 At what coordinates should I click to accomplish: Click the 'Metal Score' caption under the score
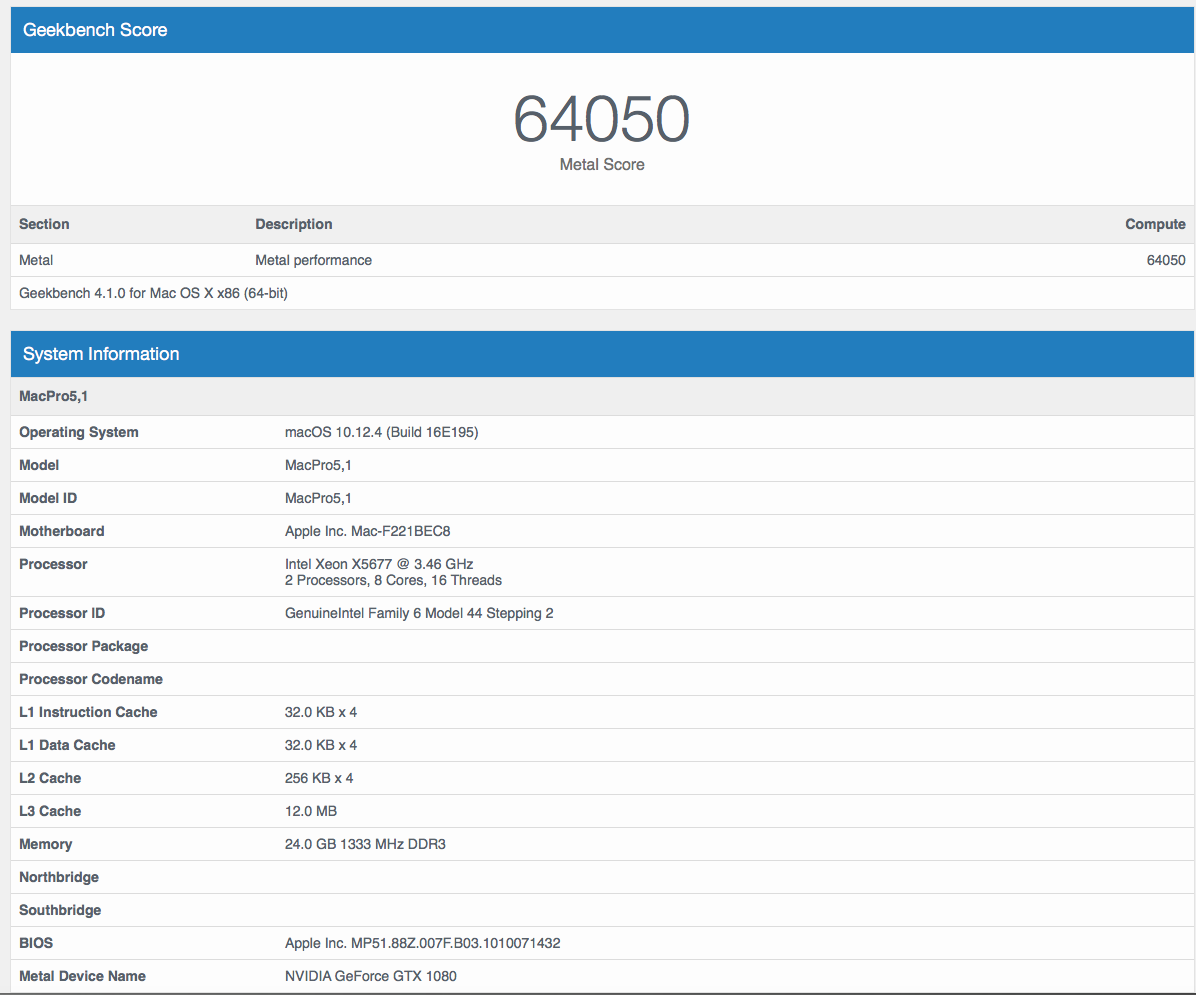click(x=602, y=165)
